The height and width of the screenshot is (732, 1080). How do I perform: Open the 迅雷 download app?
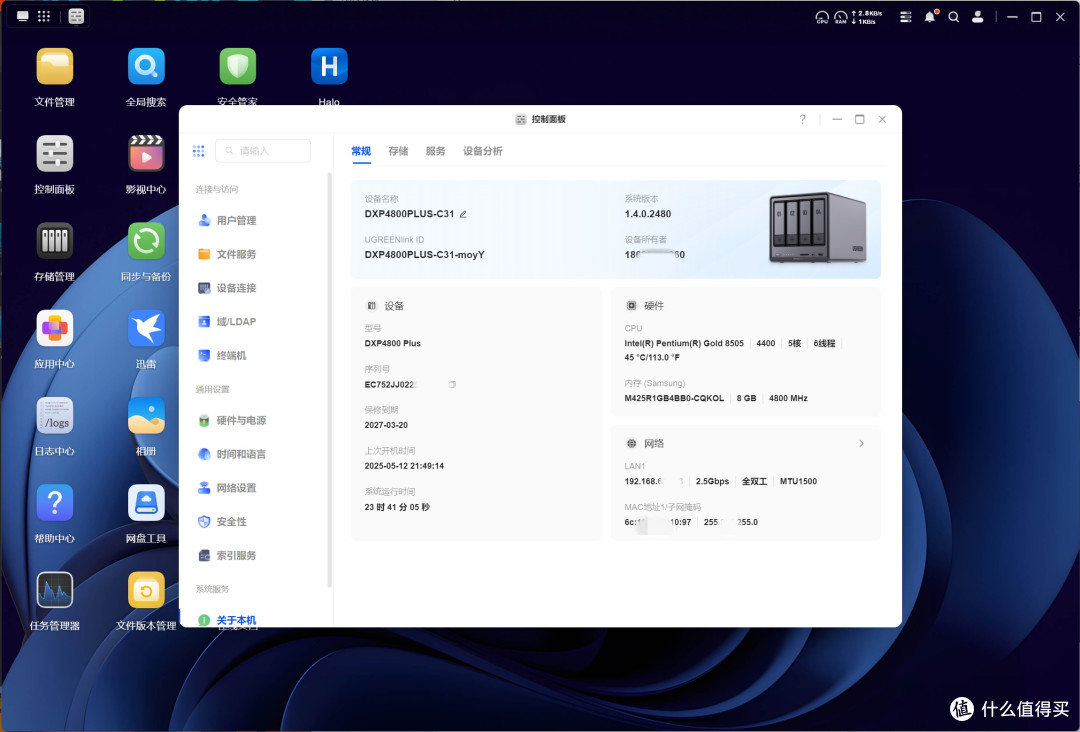[x=146, y=328]
